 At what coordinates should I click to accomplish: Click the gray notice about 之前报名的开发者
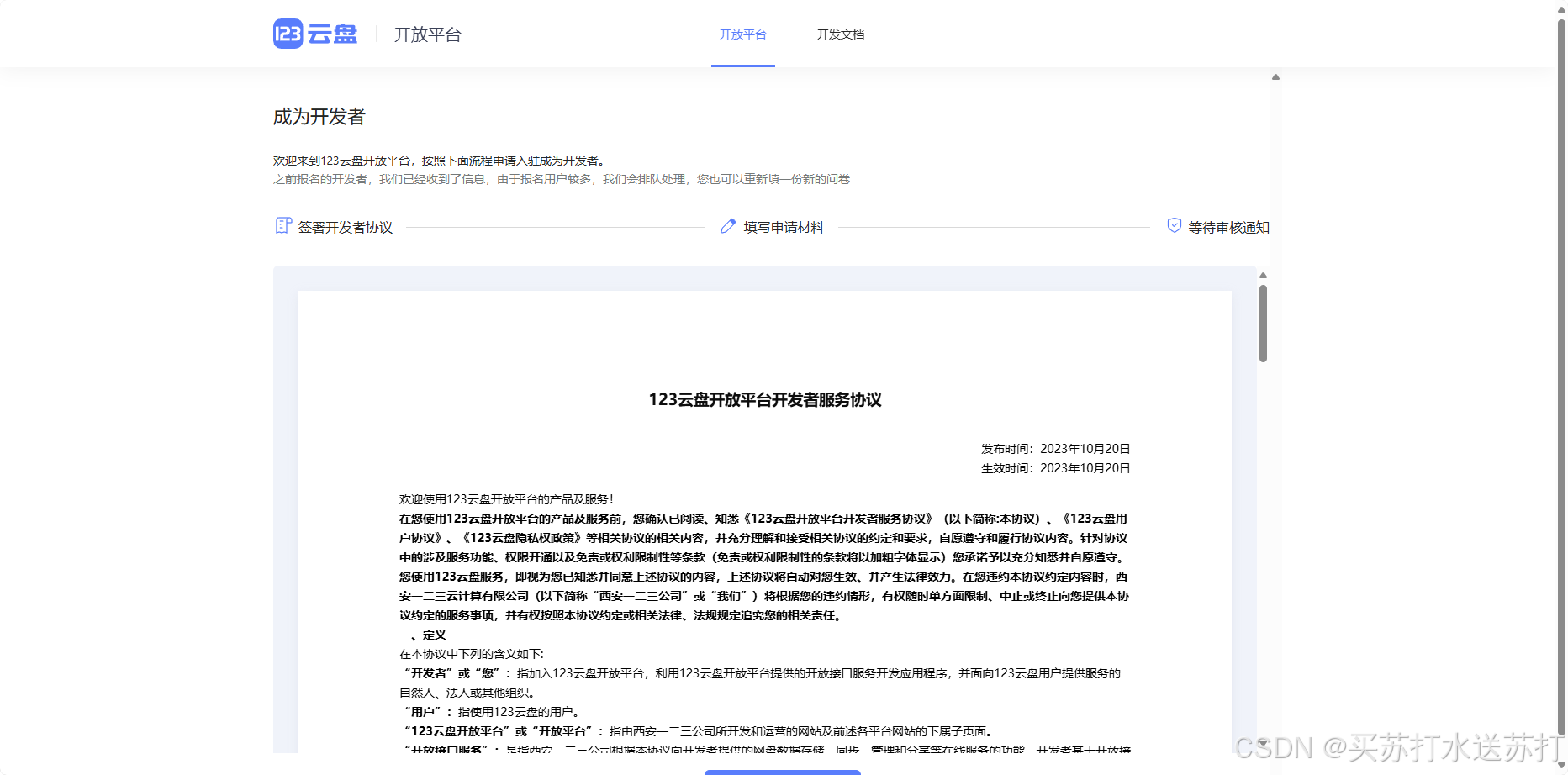[562, 179]
